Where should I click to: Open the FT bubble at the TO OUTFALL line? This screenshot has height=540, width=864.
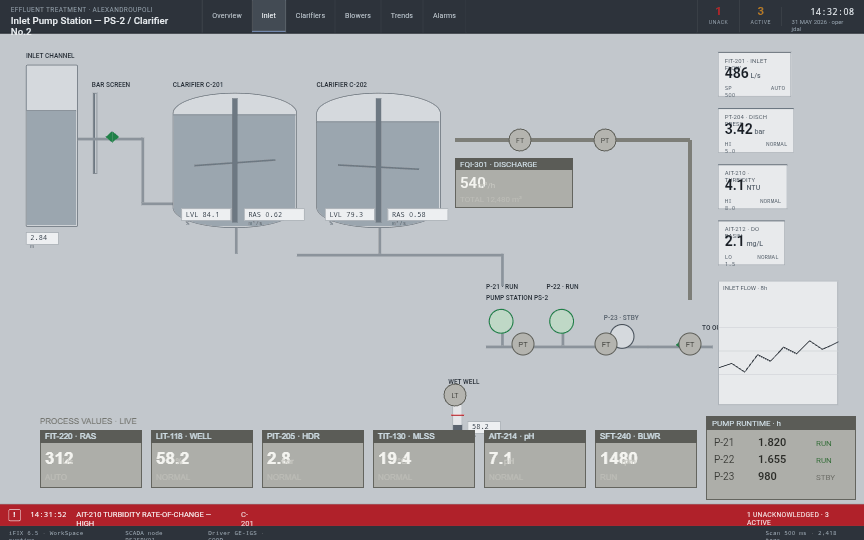690,344
